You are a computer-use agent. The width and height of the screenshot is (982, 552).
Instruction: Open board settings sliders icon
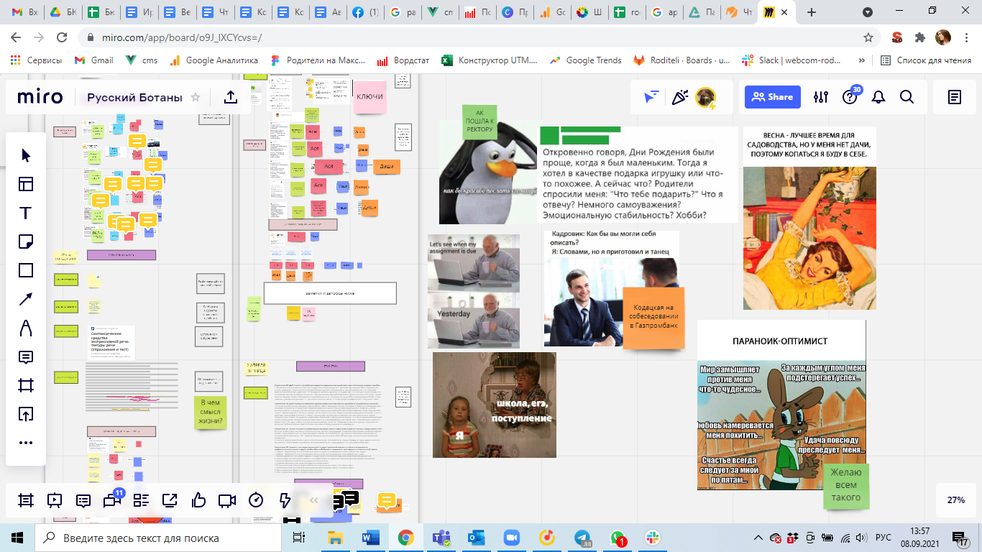820,97
